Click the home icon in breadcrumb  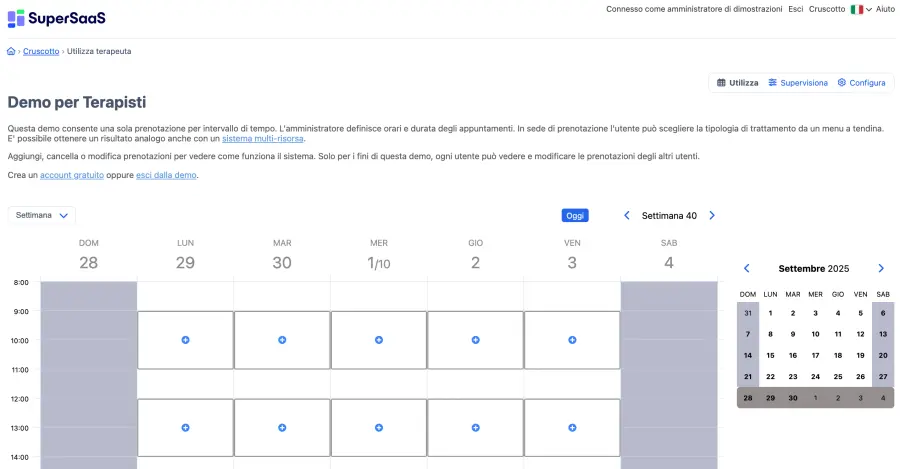11,51
